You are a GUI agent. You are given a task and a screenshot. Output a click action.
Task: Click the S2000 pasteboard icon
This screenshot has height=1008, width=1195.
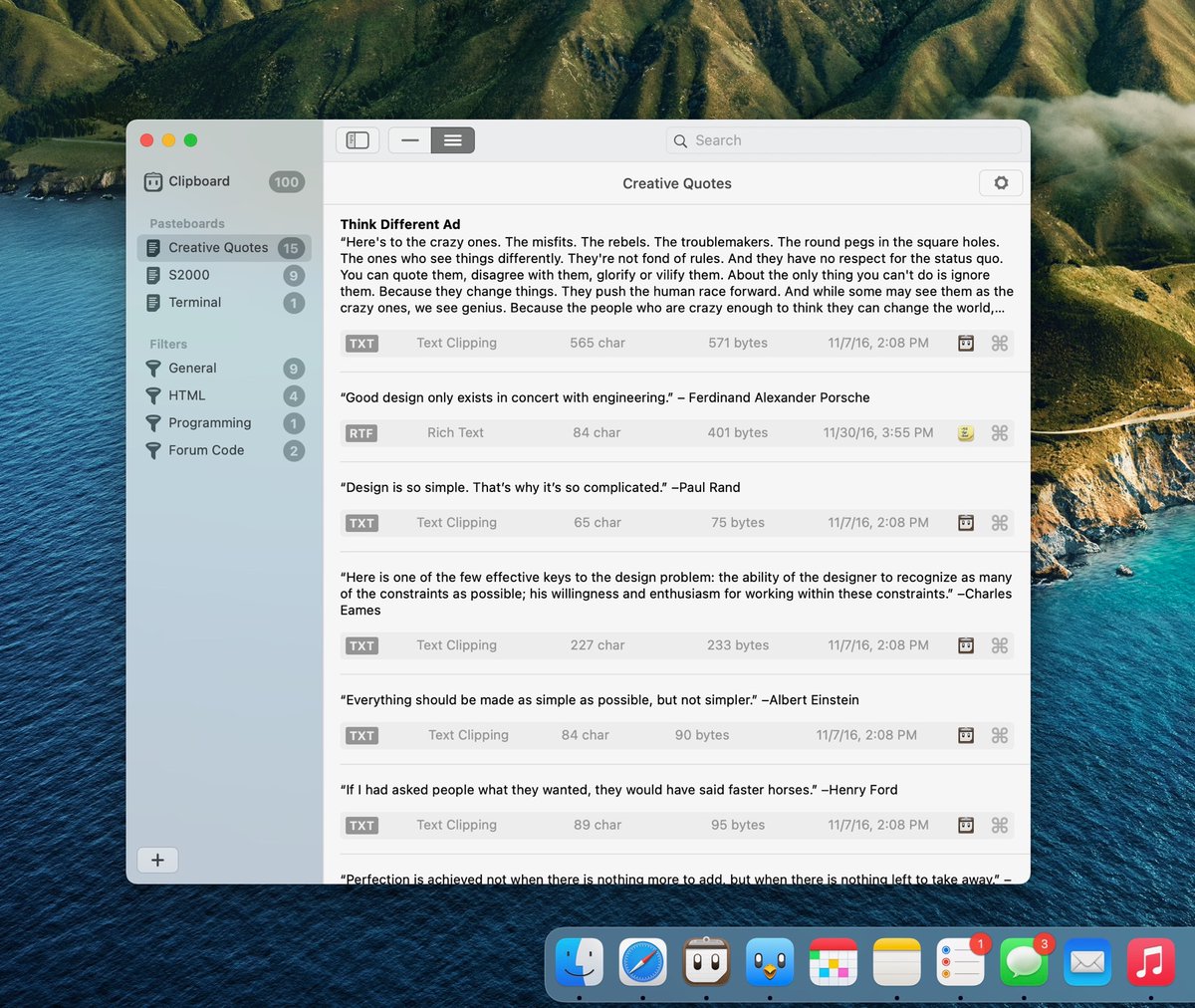(153, 275)
